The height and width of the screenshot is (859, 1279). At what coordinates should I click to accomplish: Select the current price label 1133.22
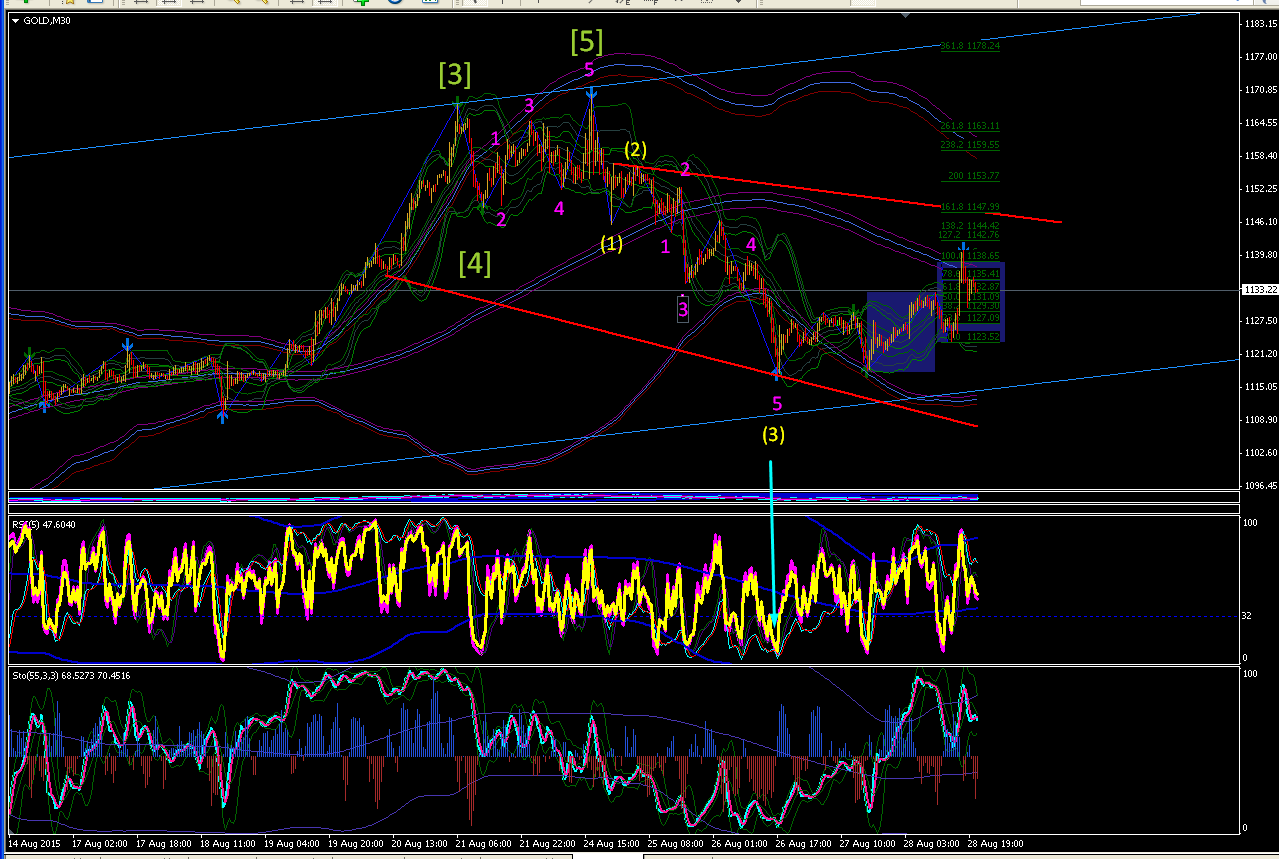1258,290
